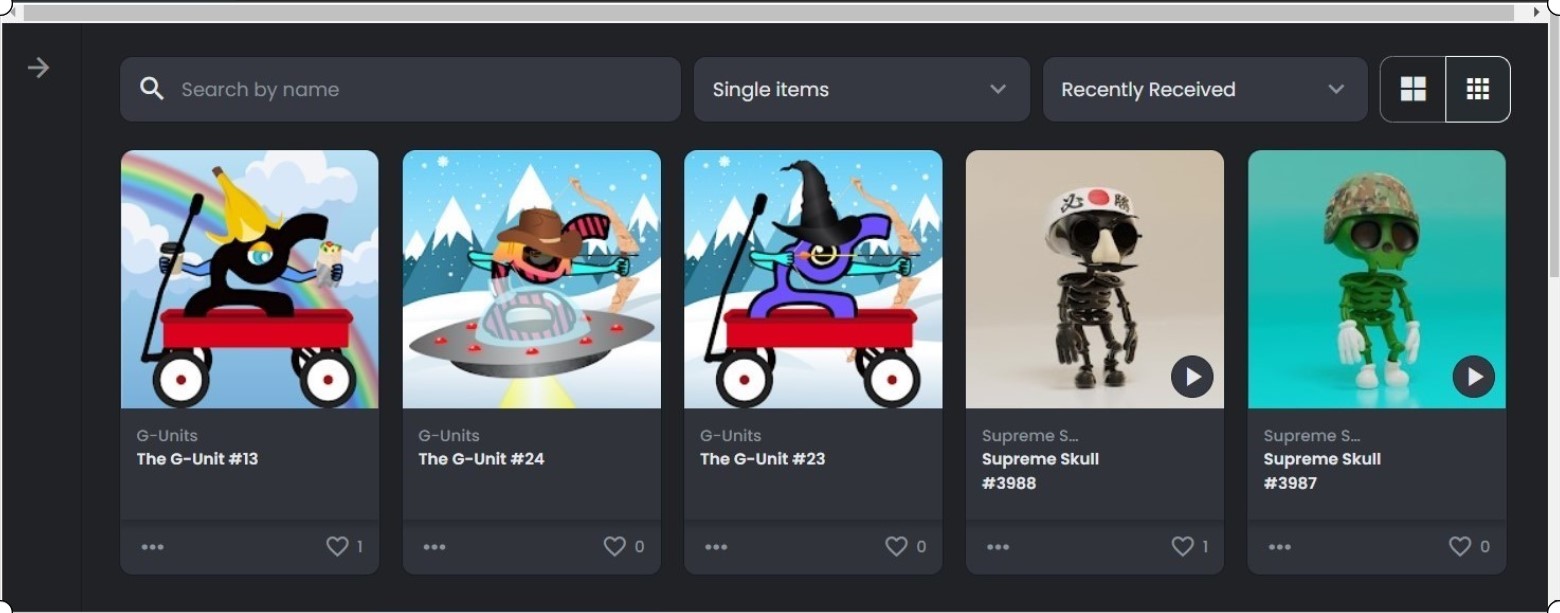Focus the Search by name field
Viewport: 1560px width, 613px height.
click(400, 89)
